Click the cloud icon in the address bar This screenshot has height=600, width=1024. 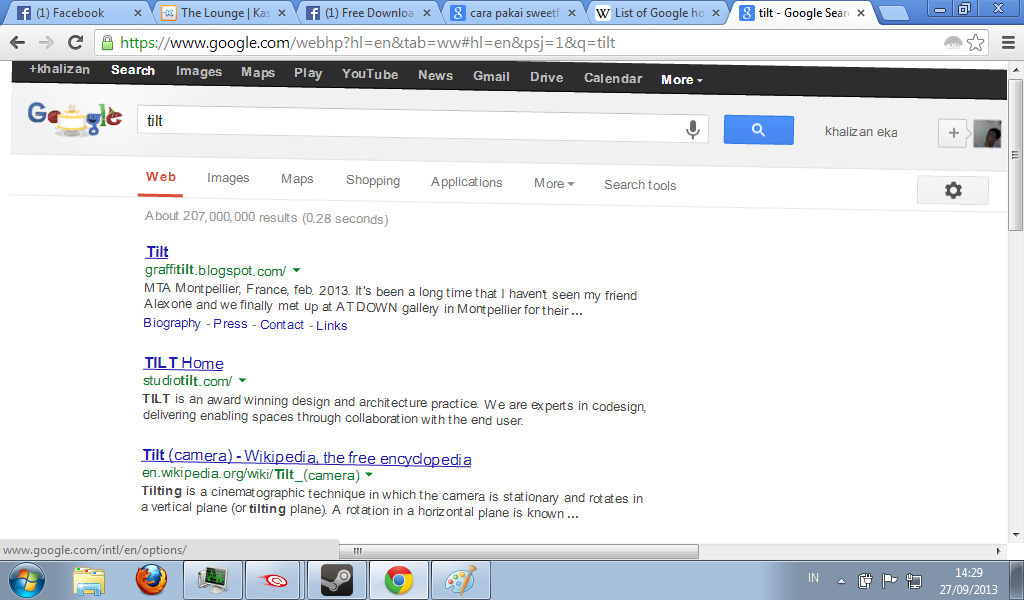pyautogui.click(x=953, y=43)
